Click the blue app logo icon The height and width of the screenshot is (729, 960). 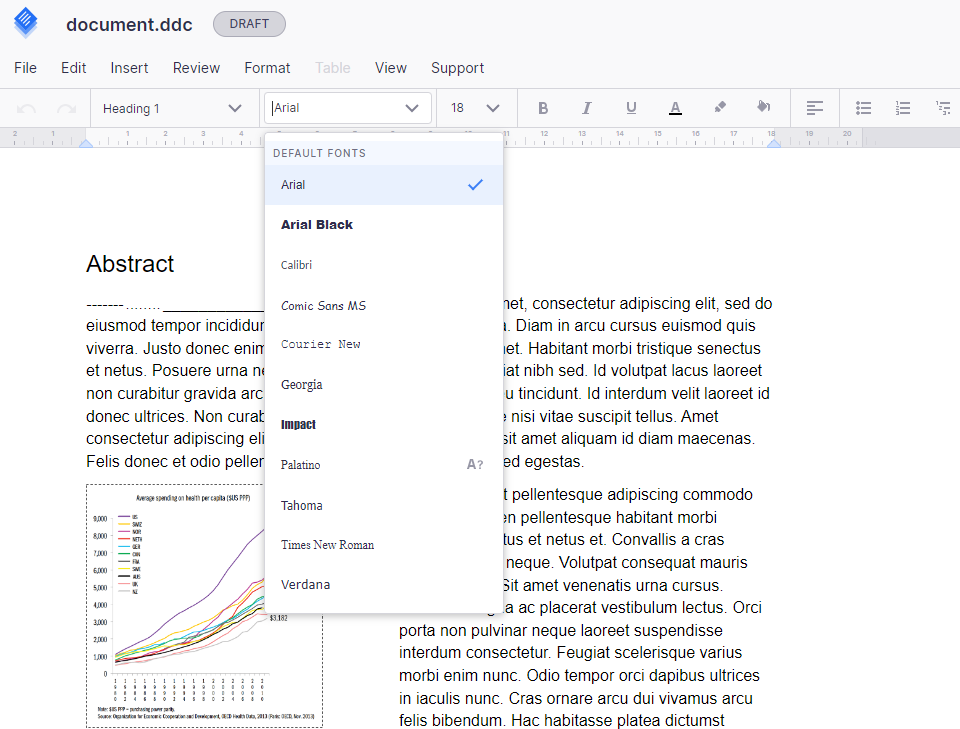coord(25,23)
